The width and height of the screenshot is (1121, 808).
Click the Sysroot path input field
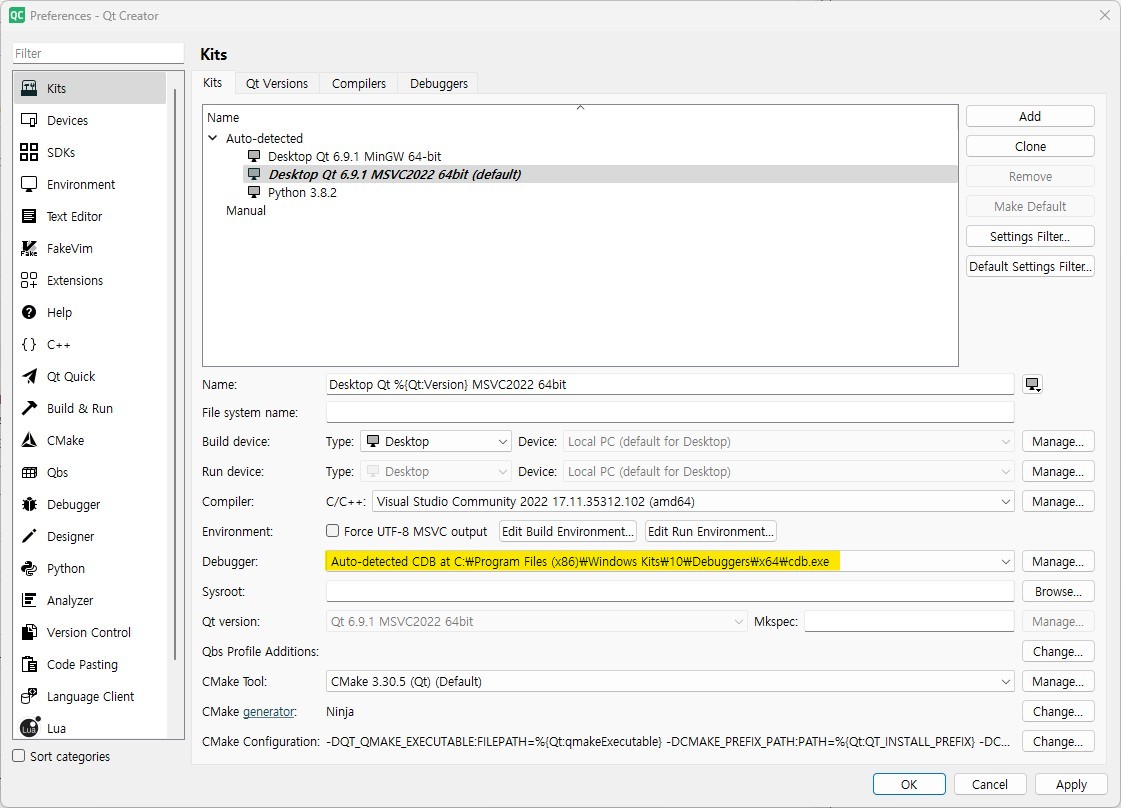670,591
